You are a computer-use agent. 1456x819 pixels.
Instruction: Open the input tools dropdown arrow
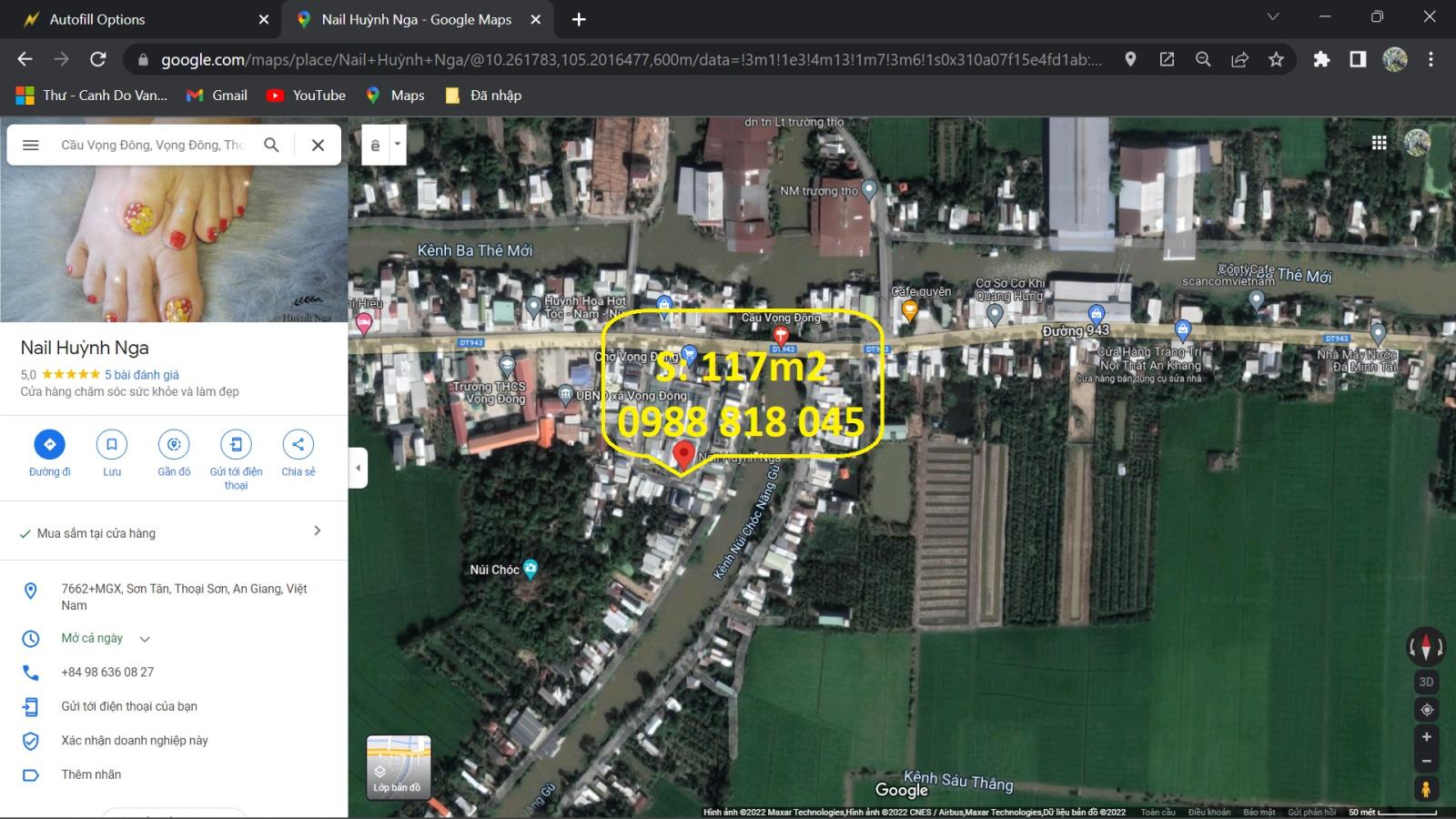(397, 144)
